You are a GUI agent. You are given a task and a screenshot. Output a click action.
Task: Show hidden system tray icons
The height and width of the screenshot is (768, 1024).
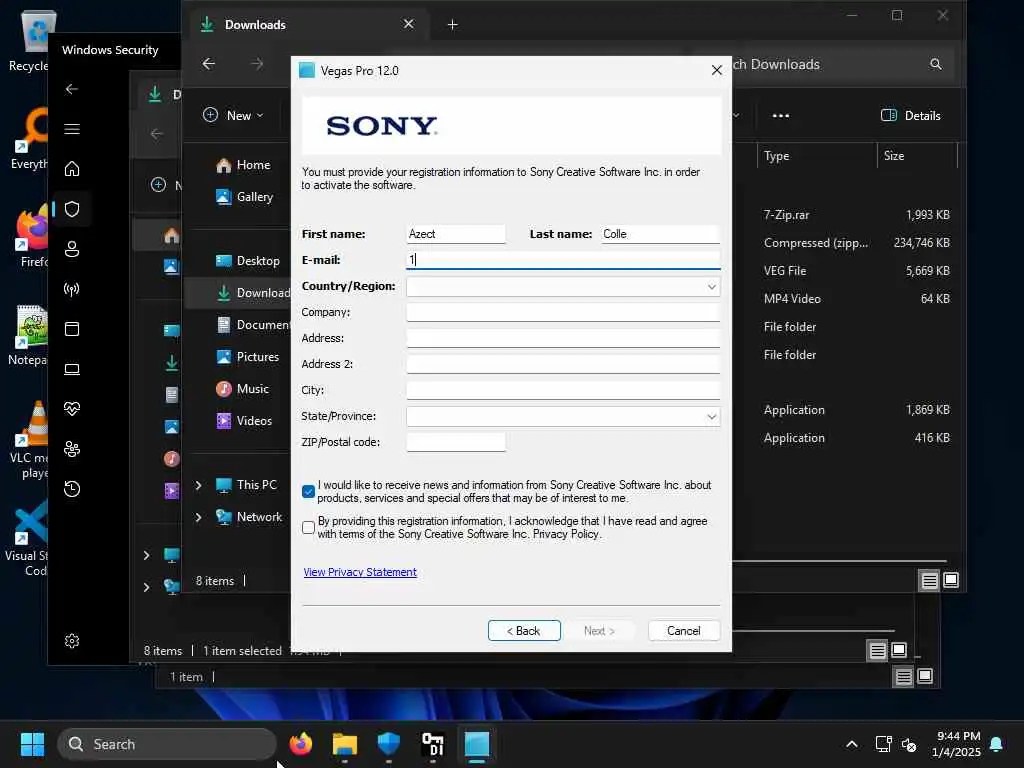(852, 744)
